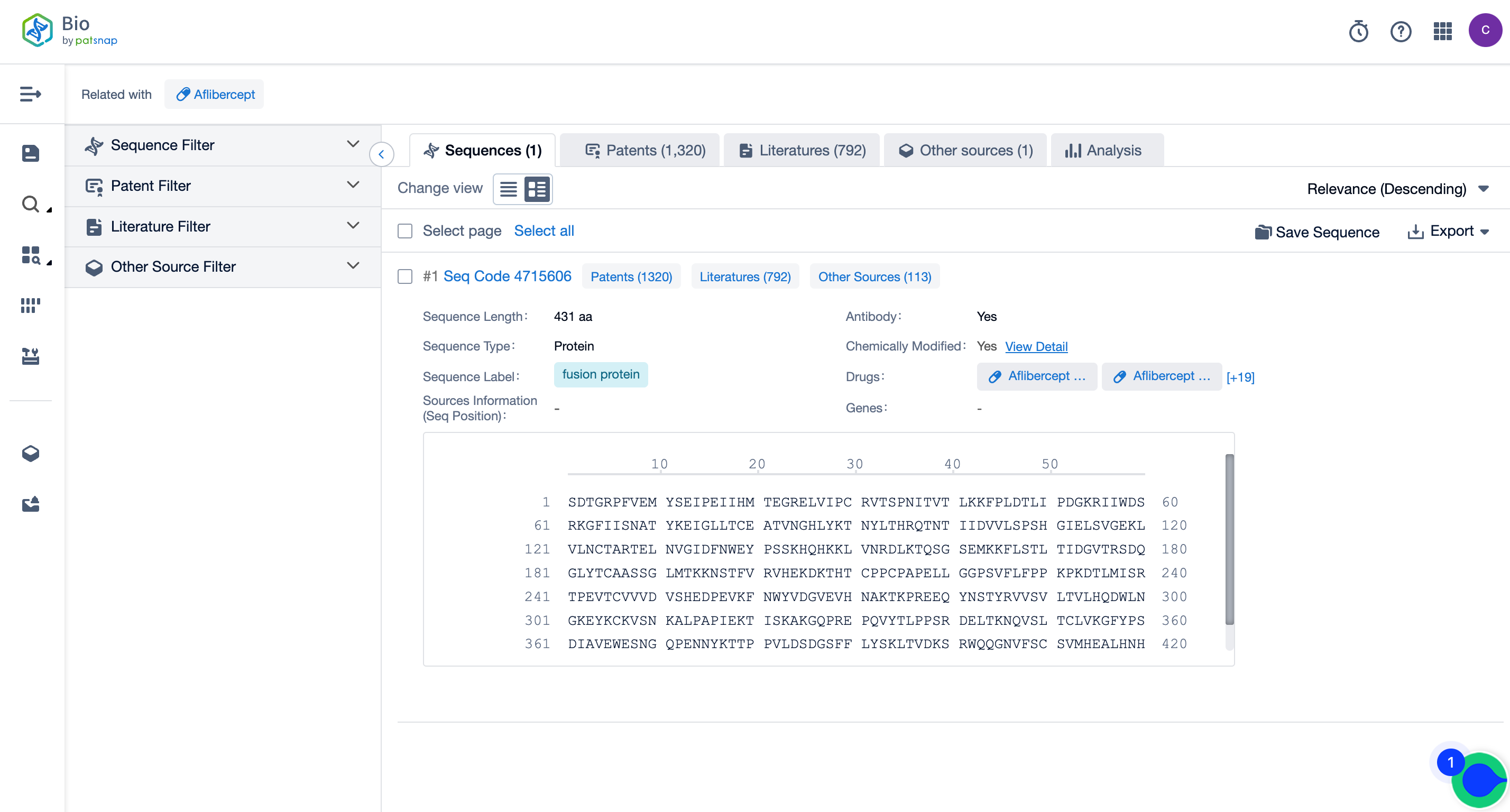Toggle the list view layout button

point(509,189)
